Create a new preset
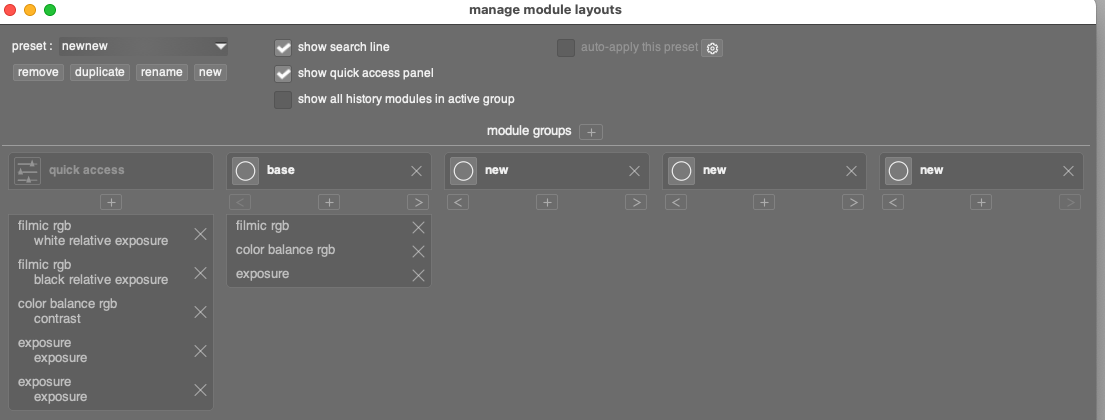Screen dimensions: 1105x420 [x=210, y=73]
